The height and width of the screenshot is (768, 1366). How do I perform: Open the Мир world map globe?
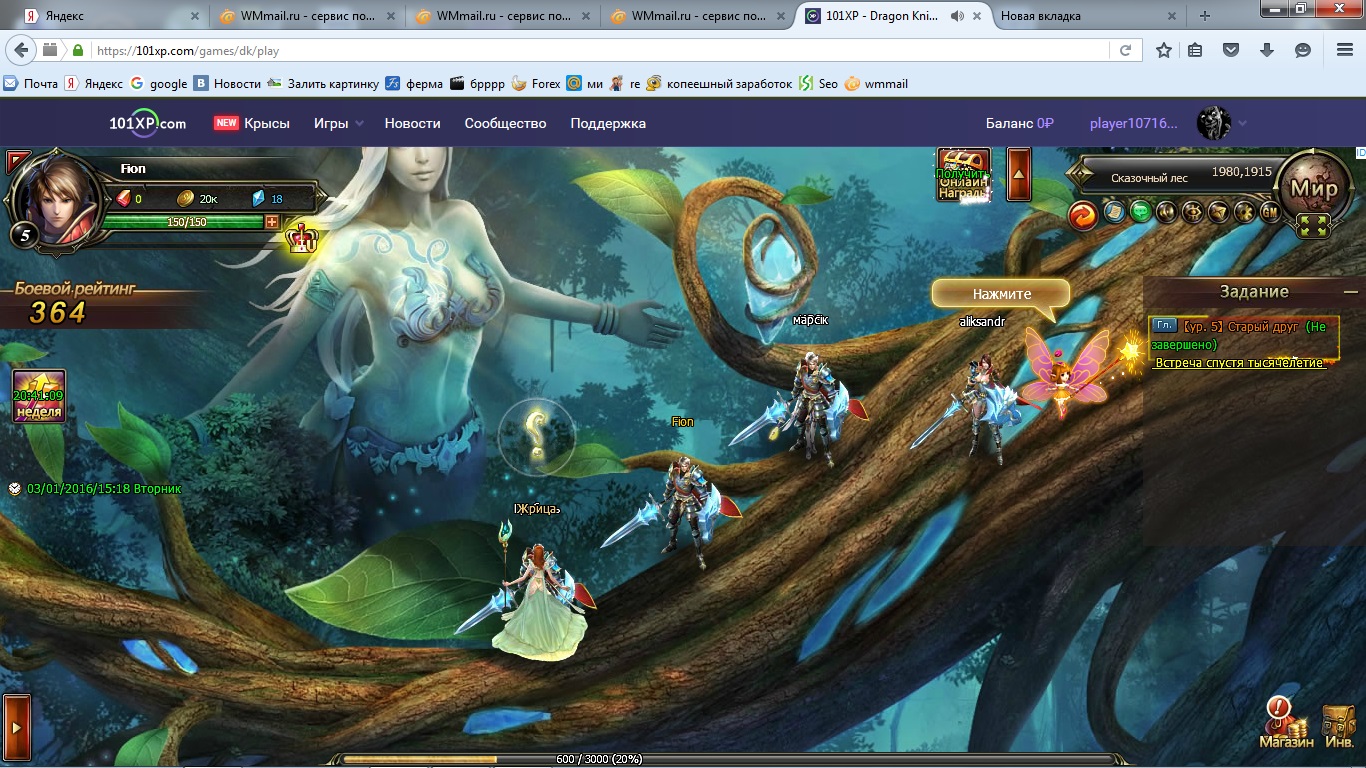pyautogui.click(x=1314, y=187)
